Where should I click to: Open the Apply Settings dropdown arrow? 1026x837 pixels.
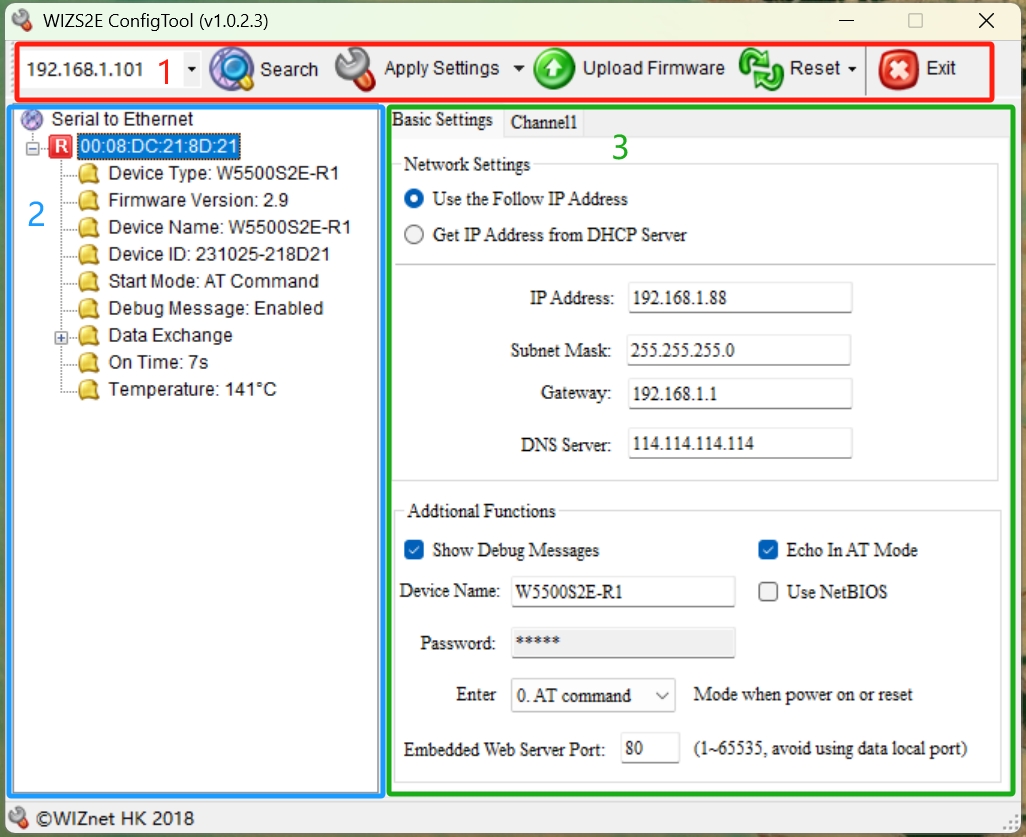(518, 69)
